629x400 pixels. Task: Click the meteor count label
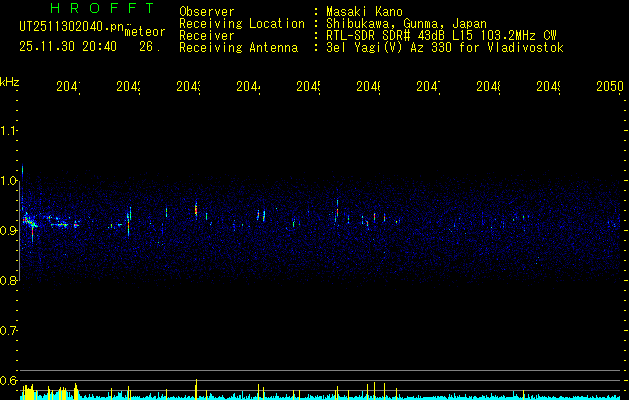click(145, 32)
